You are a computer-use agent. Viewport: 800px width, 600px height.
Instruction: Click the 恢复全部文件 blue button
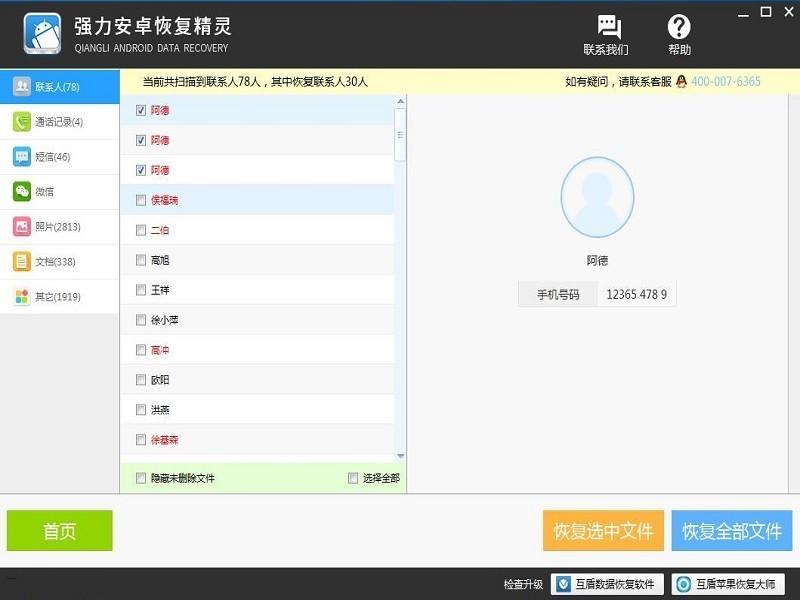click(732, 531)
